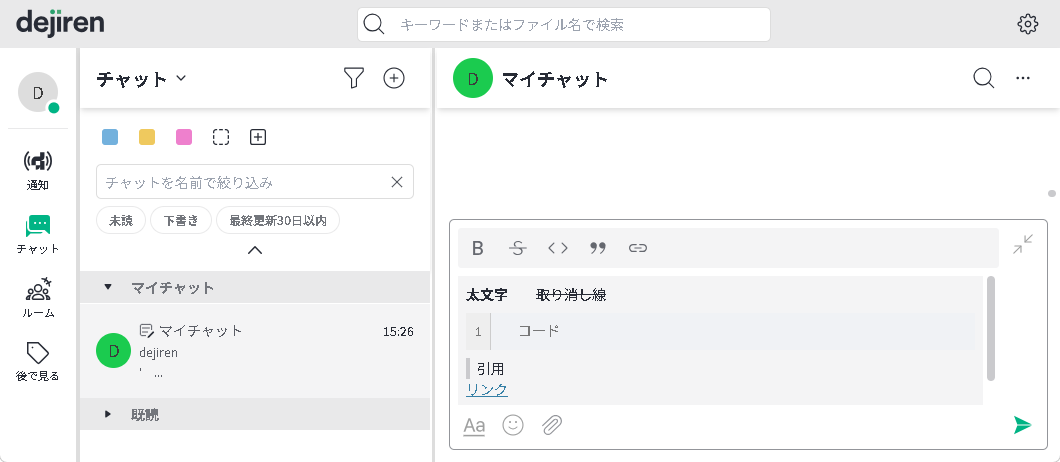Insert a code block with the code icon
The height and width of the screenshot is (462, 1060).
pos(557,248)
